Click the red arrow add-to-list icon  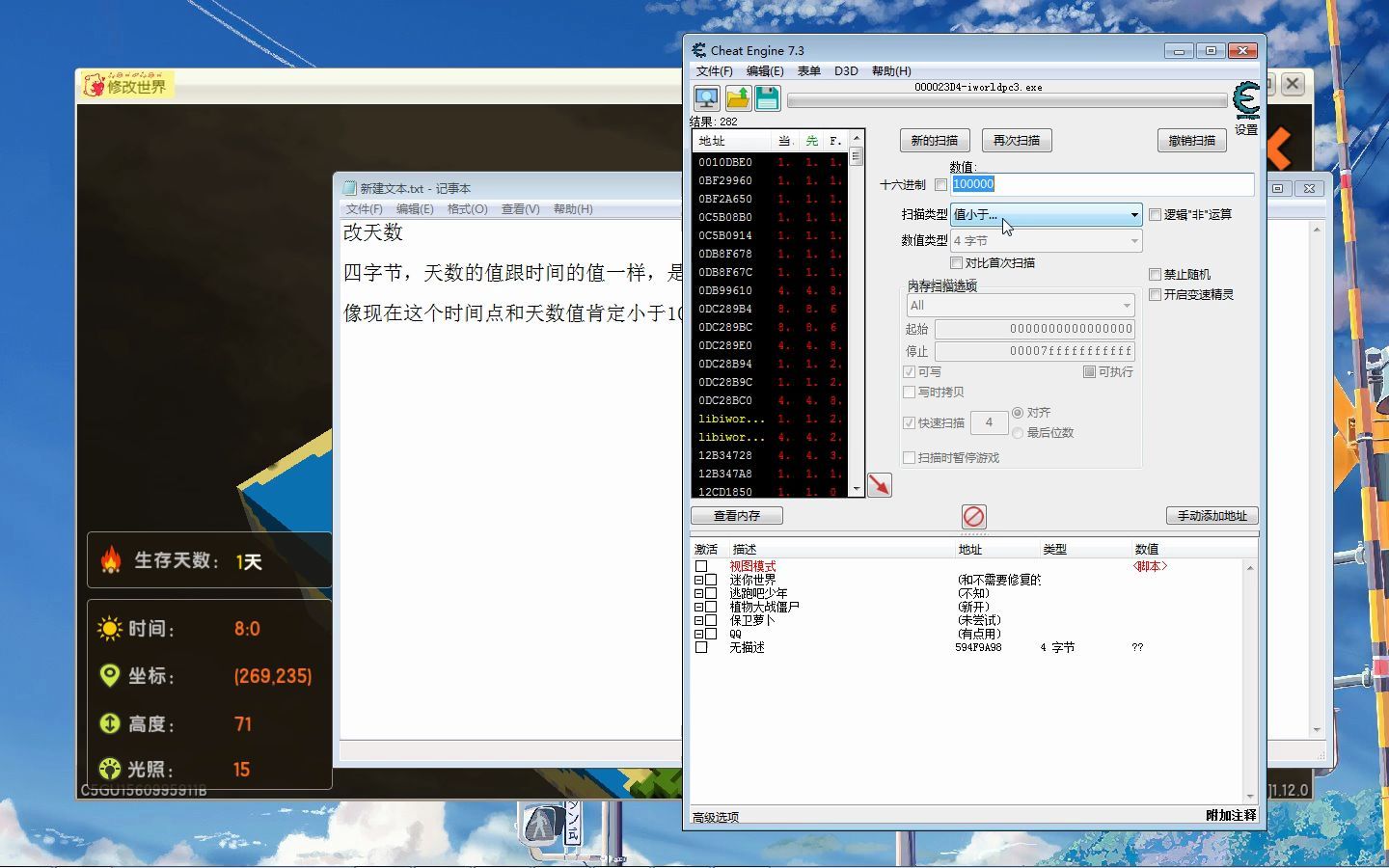pyautogui.click(x=880, y=485)
